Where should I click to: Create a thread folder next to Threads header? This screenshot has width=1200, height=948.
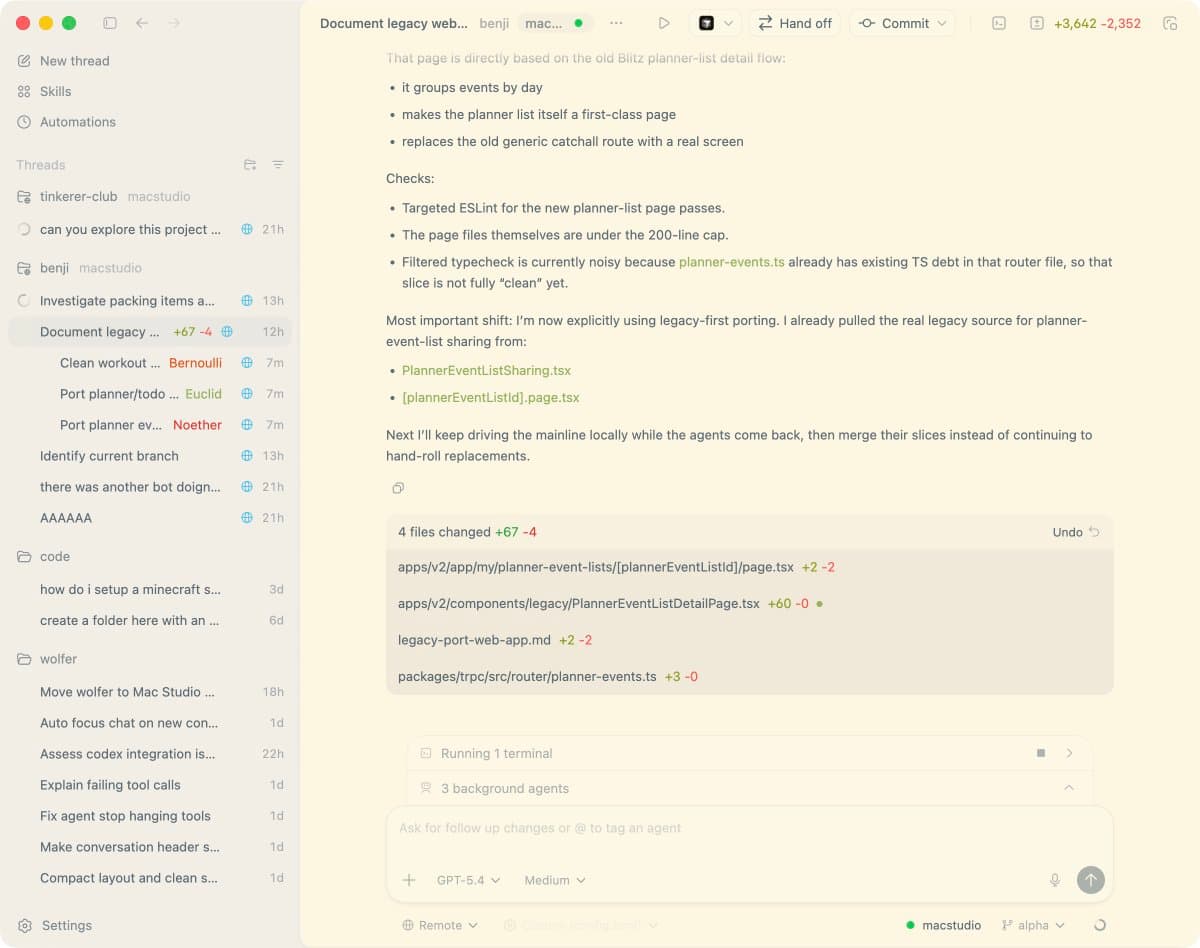[x=251, y=165]
